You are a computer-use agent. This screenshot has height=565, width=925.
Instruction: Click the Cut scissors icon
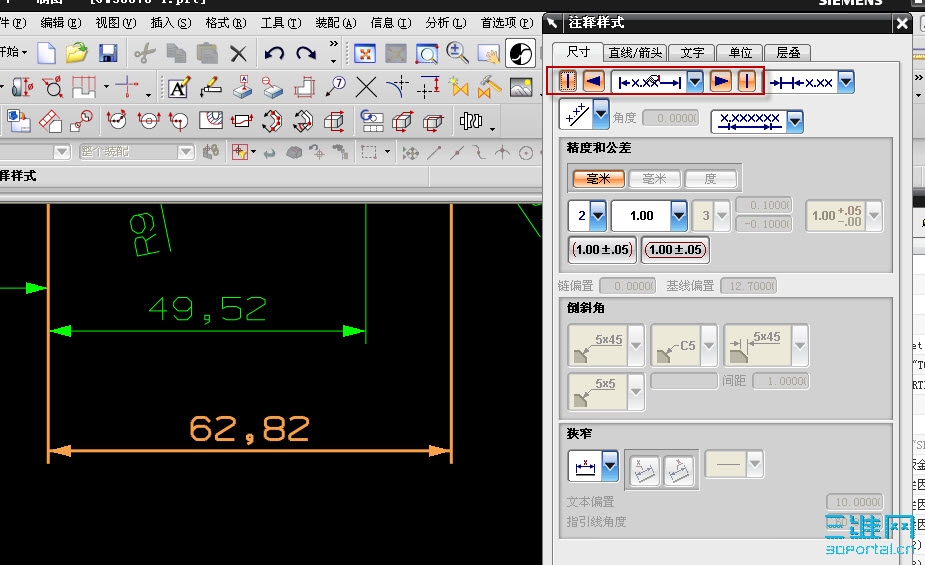pos(145,54)
